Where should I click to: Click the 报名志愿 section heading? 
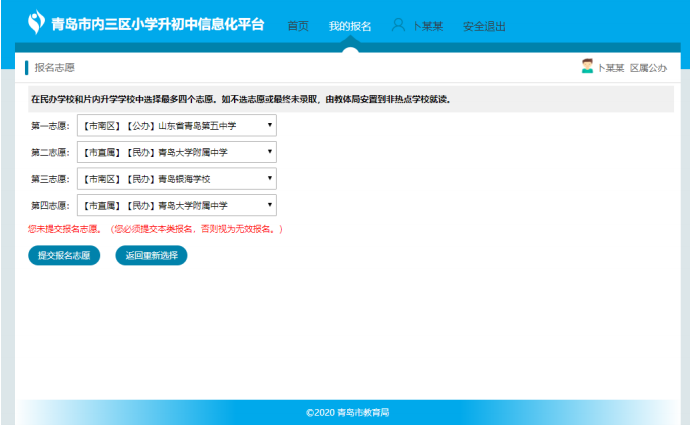coord(55,67)
